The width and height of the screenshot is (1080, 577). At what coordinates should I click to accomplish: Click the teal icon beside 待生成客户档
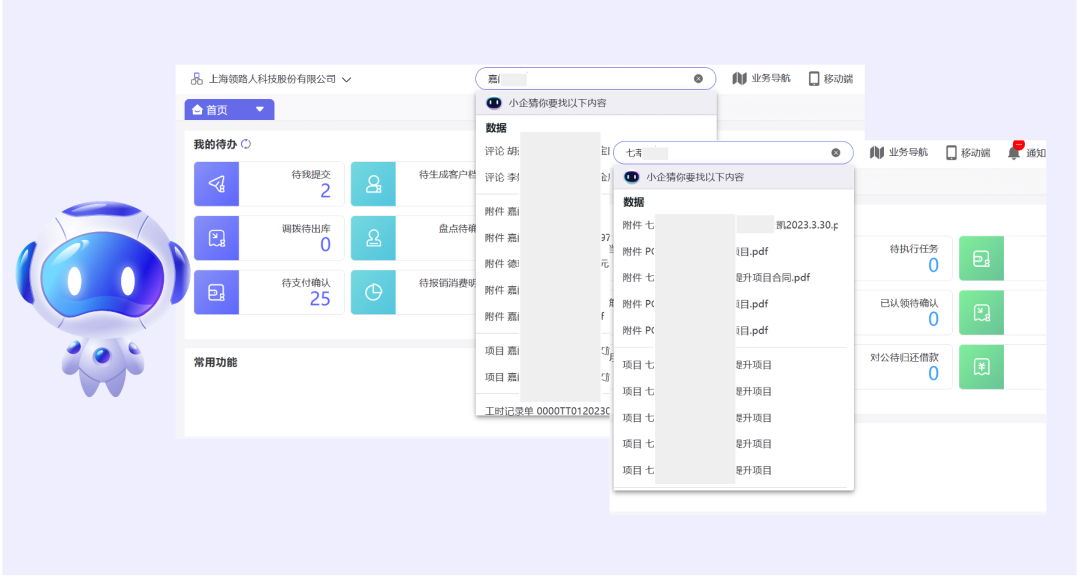coord(373,184)
